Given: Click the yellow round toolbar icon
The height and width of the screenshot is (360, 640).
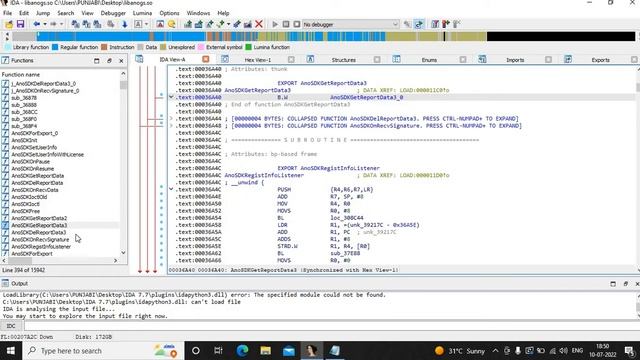Looking at the screenshot, I should pos(171,24).
